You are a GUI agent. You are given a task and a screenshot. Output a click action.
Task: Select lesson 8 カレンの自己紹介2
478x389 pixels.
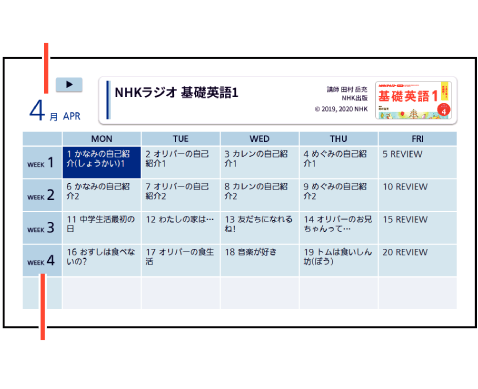coord(260,195)
